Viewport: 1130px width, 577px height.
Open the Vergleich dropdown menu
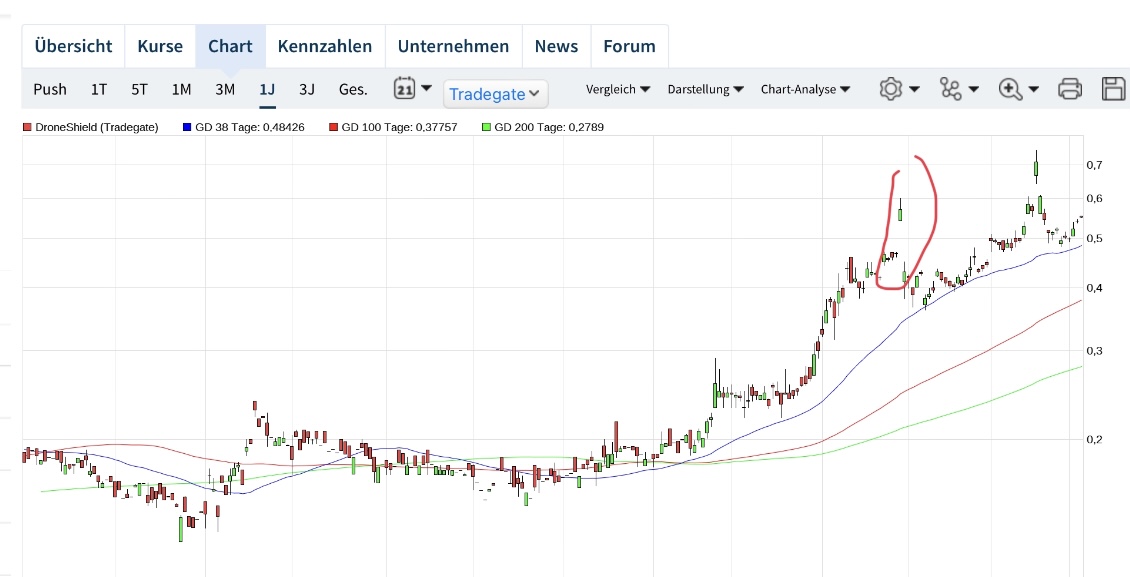(x=618, y=89)
